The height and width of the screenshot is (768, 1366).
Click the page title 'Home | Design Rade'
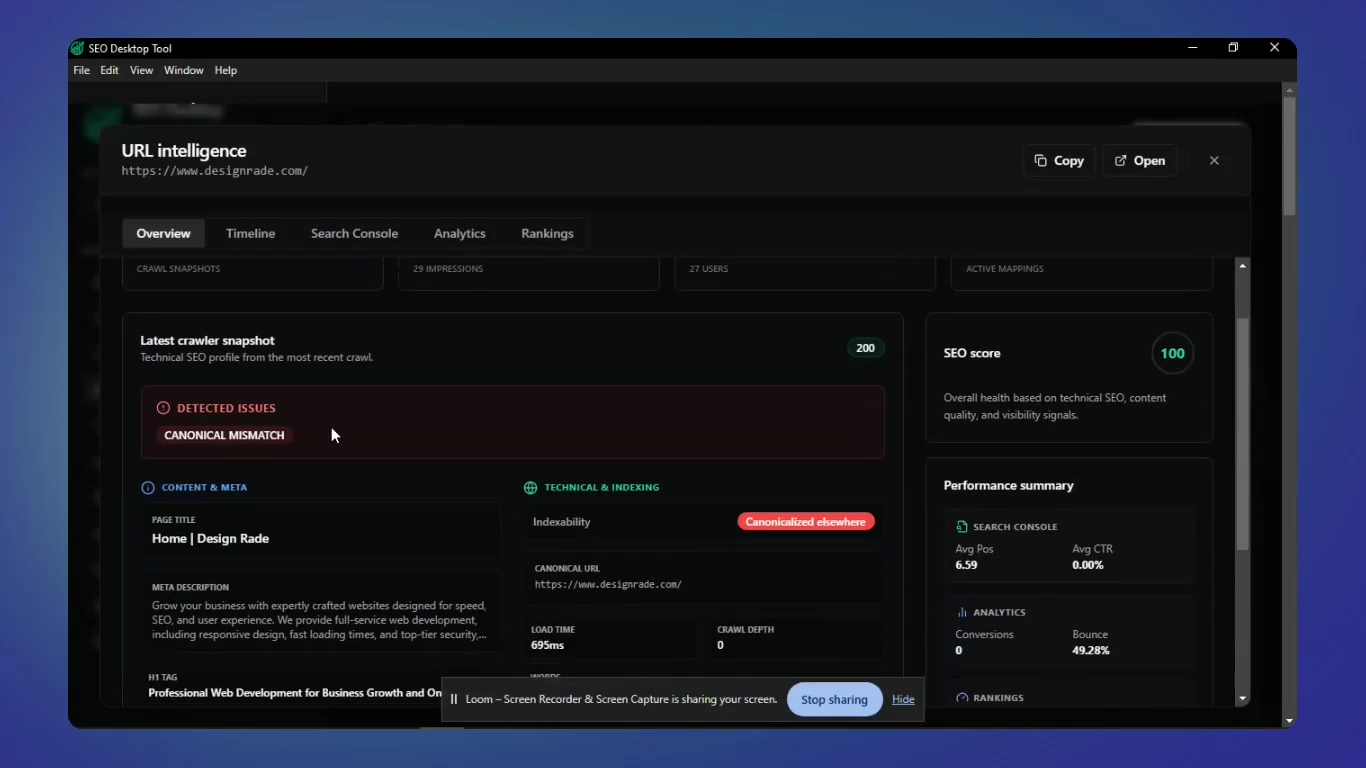click(x=210, y=539)
